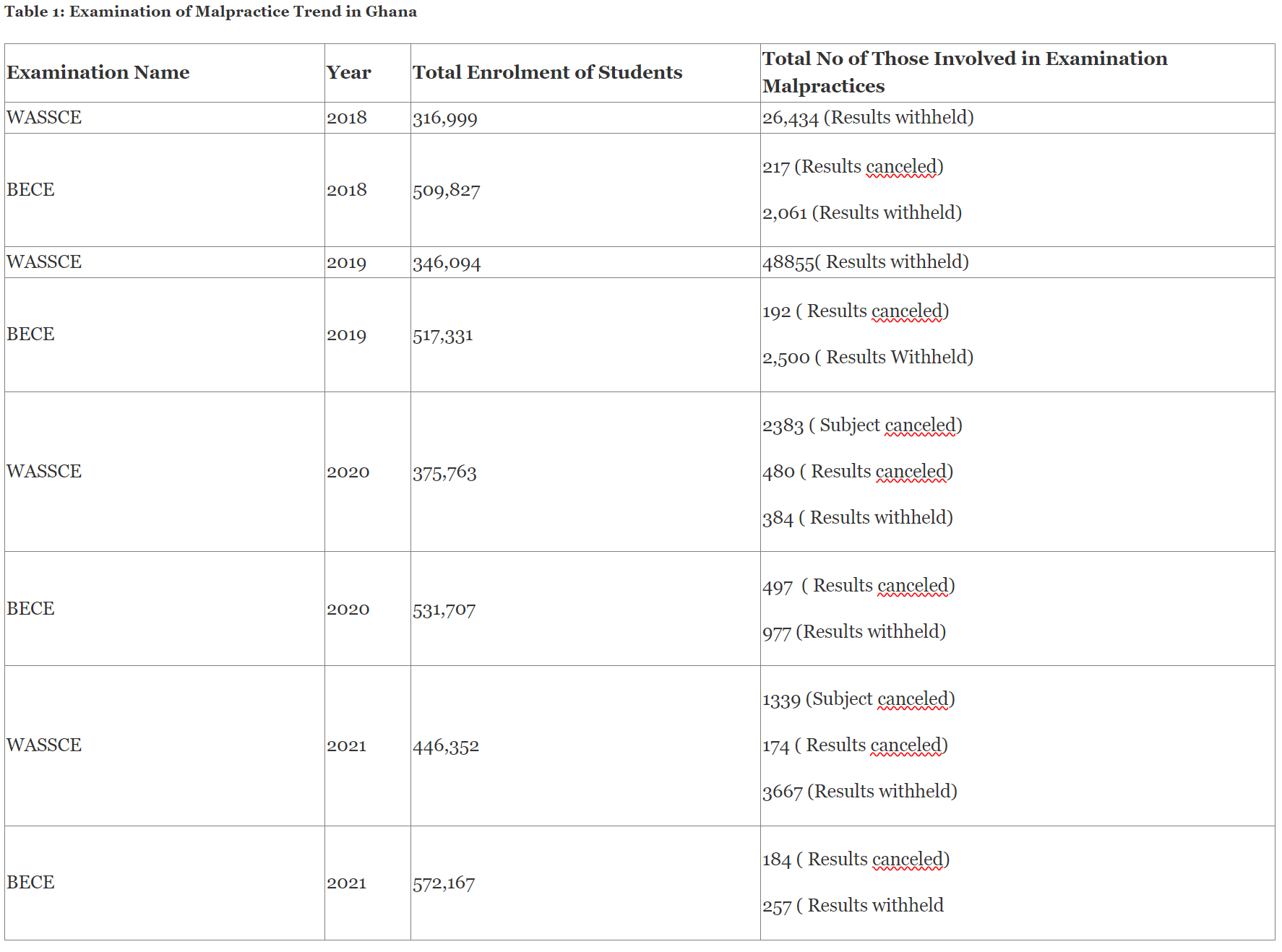Click the enrolment value 446,352
The image size is (1282, 952).
click(x=445, y=746)
